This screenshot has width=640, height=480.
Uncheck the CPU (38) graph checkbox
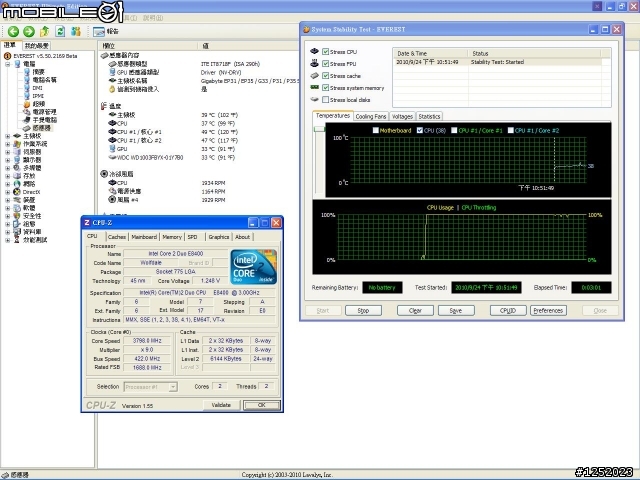420,130
